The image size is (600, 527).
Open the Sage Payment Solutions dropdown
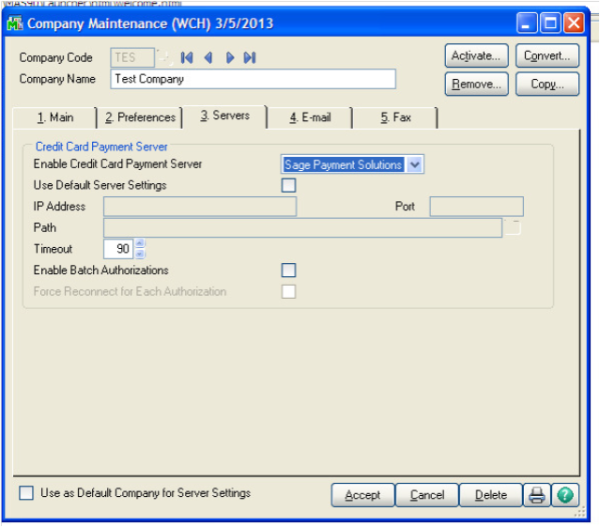[415, 164]
